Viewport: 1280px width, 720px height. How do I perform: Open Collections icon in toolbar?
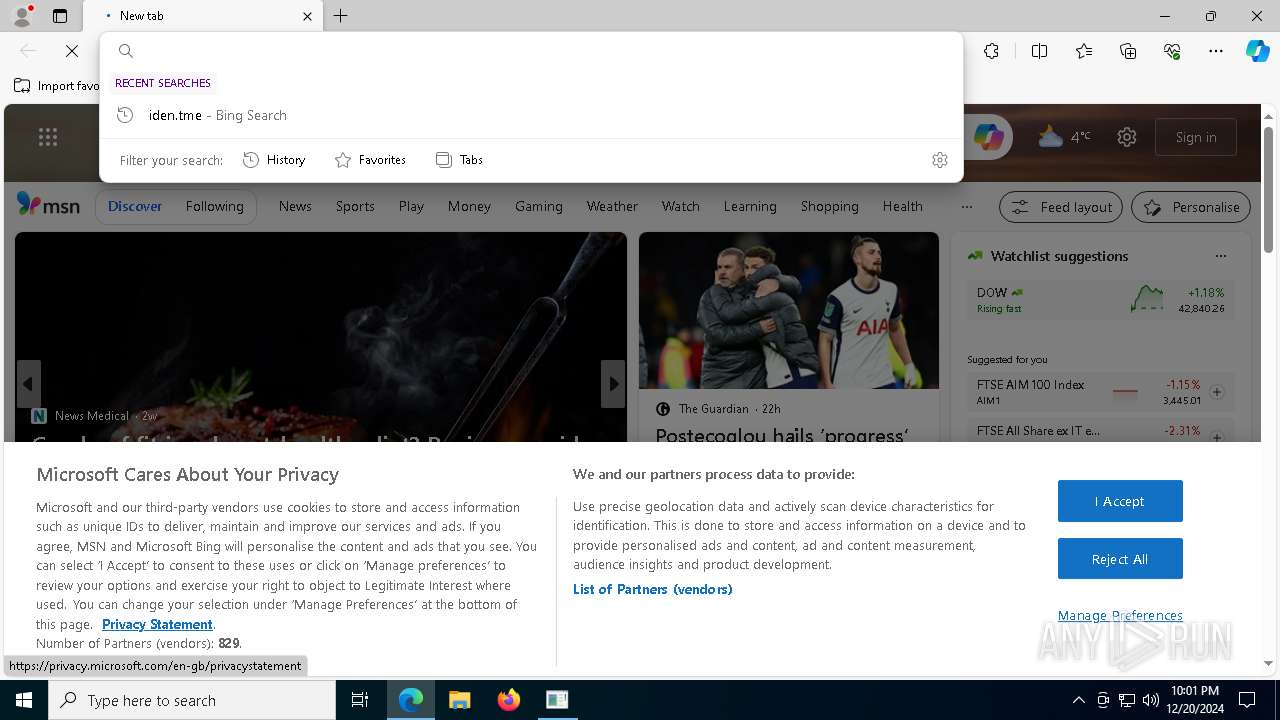[x=1128, y=51]
